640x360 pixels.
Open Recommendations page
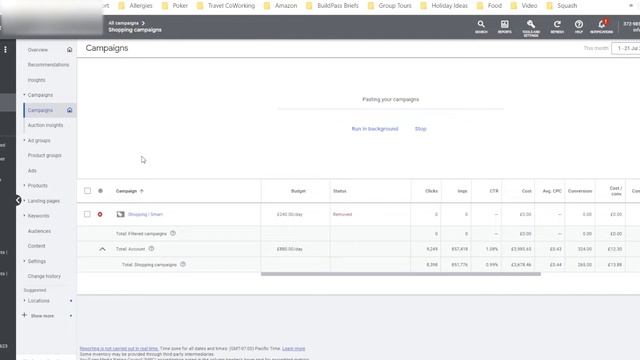coord(48,65)
